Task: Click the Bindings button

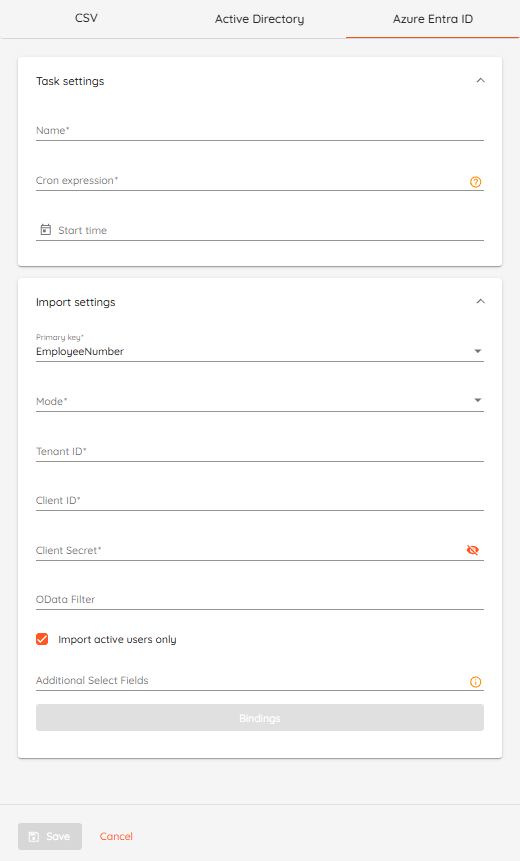Action: [x=260, y=718]
